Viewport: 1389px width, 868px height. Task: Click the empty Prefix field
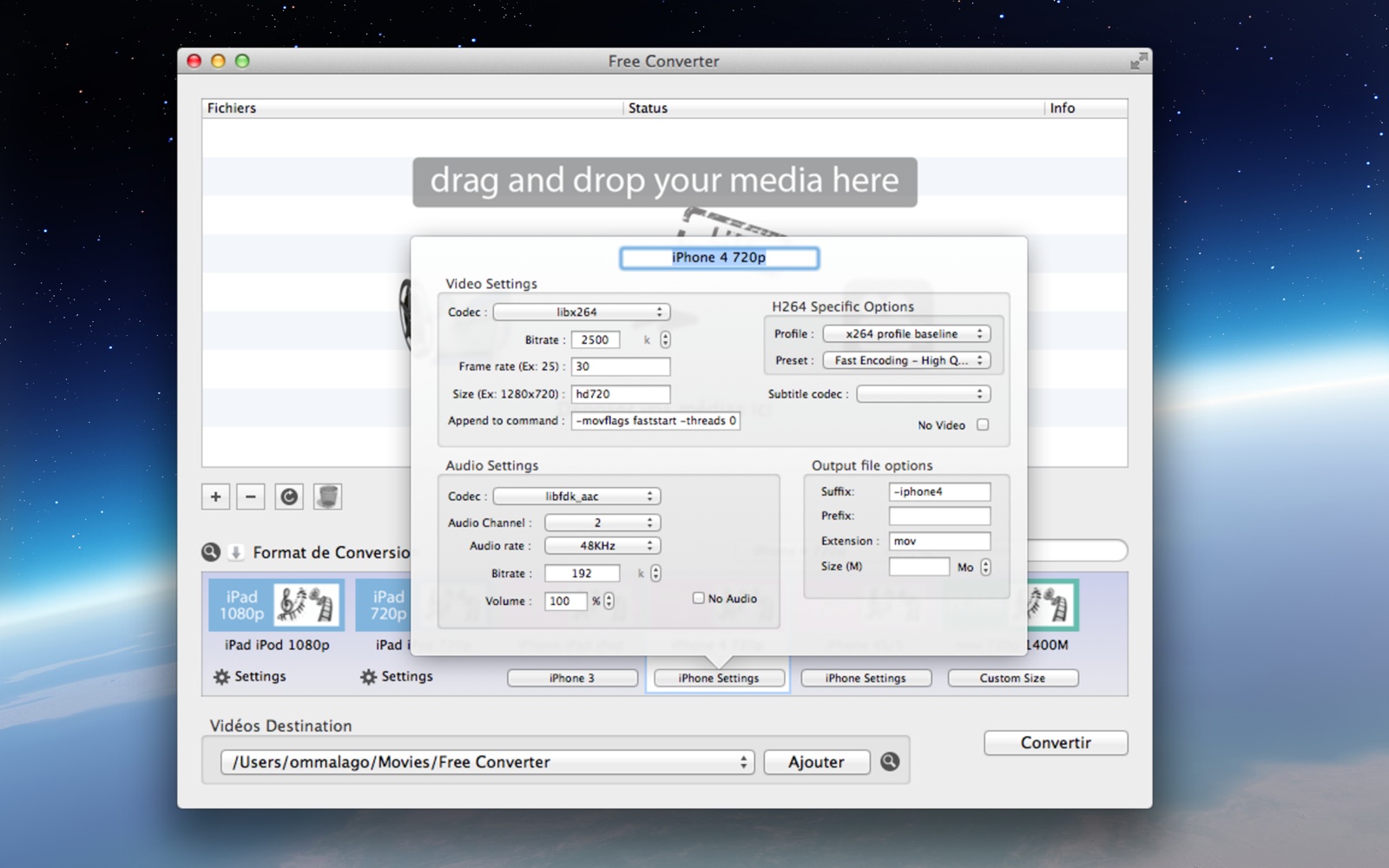[x=939, y=516]
